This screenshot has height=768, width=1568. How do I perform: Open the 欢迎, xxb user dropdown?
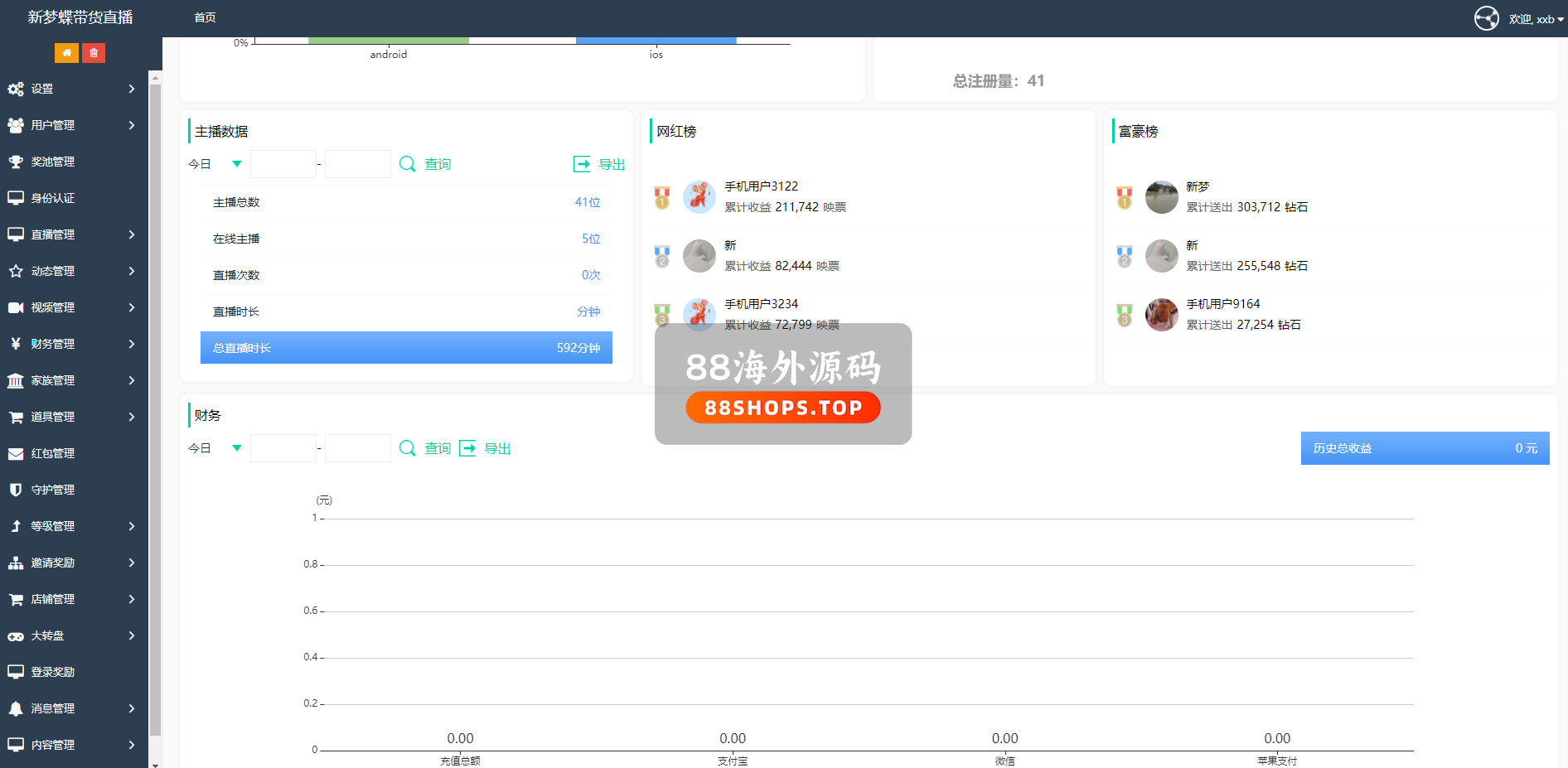pos(1536,19)
